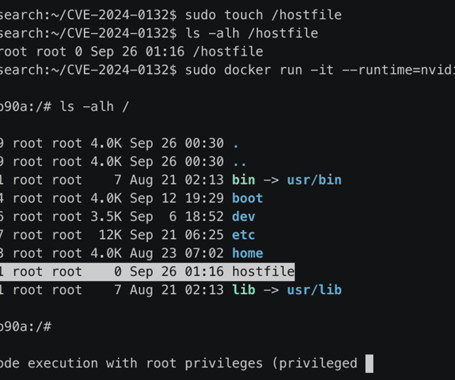Image resolution: width=455 pixels, height=380 pixels.
Task: Click the 'lib' symlink entry
Action: point(244,290)
